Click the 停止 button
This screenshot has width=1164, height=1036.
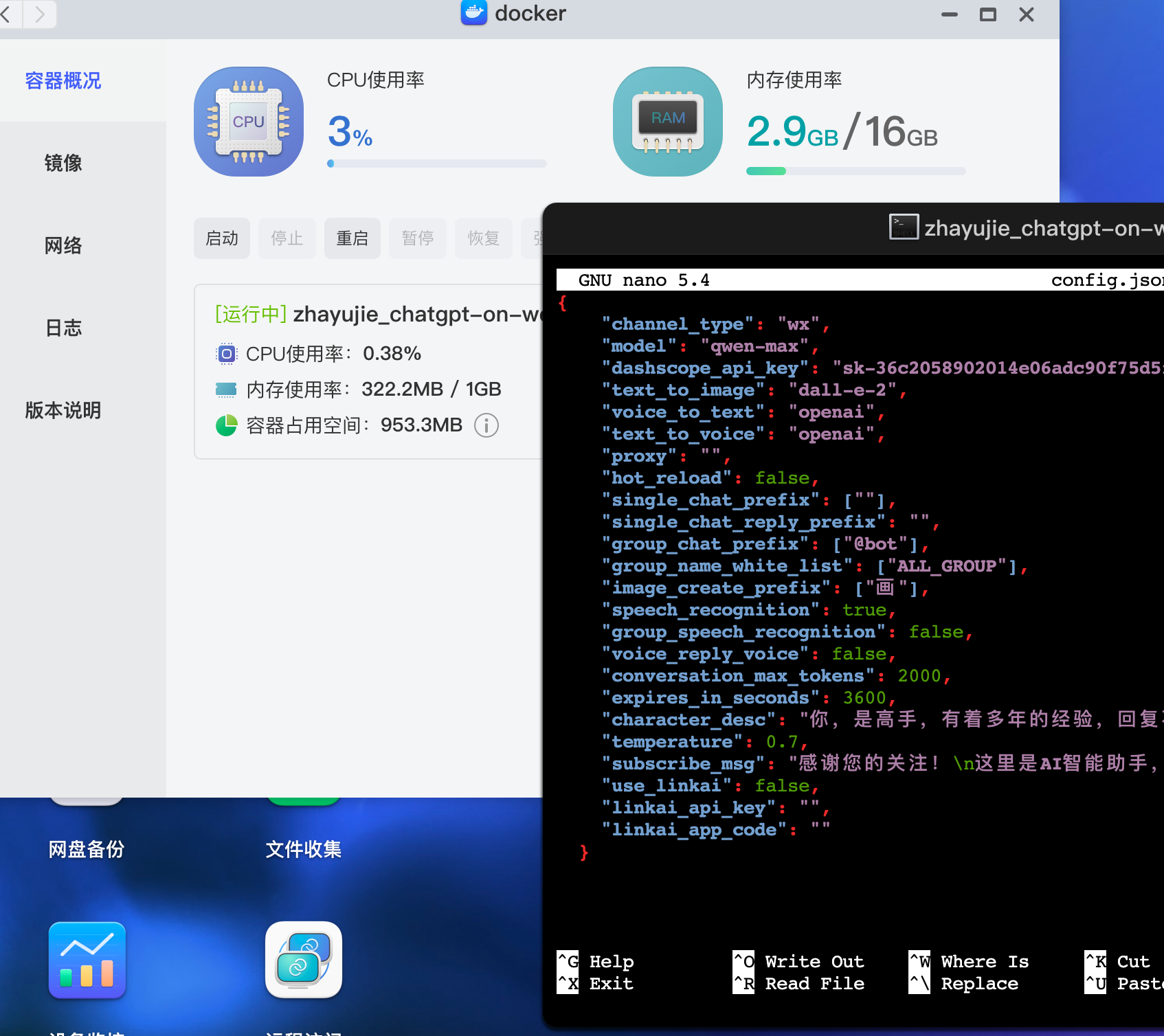click(287, 238)
